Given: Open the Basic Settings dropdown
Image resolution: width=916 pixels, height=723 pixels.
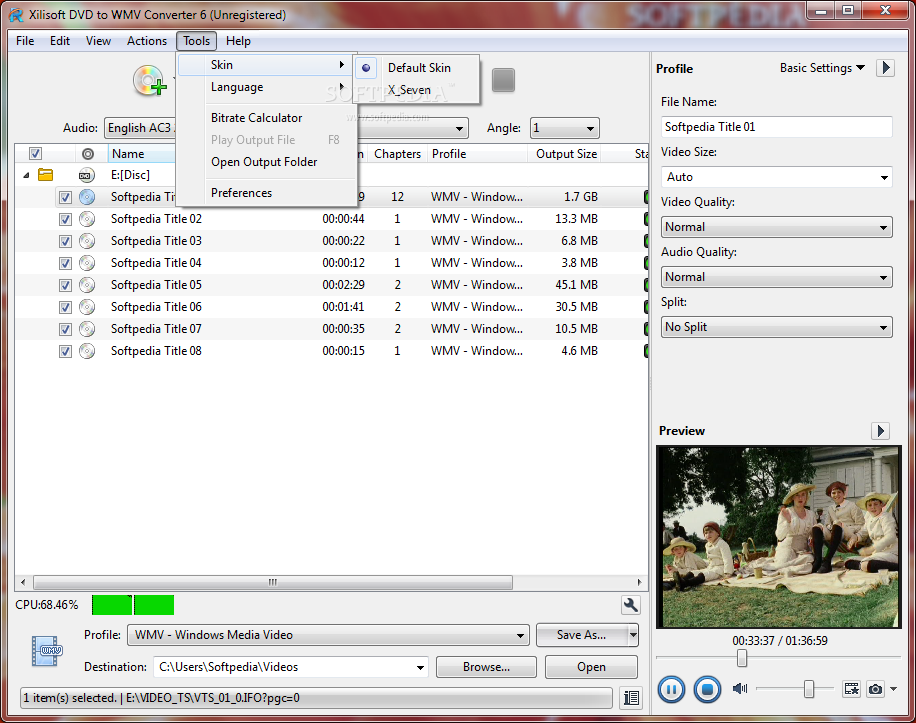Looking at the screenshot, I should 822,68.
